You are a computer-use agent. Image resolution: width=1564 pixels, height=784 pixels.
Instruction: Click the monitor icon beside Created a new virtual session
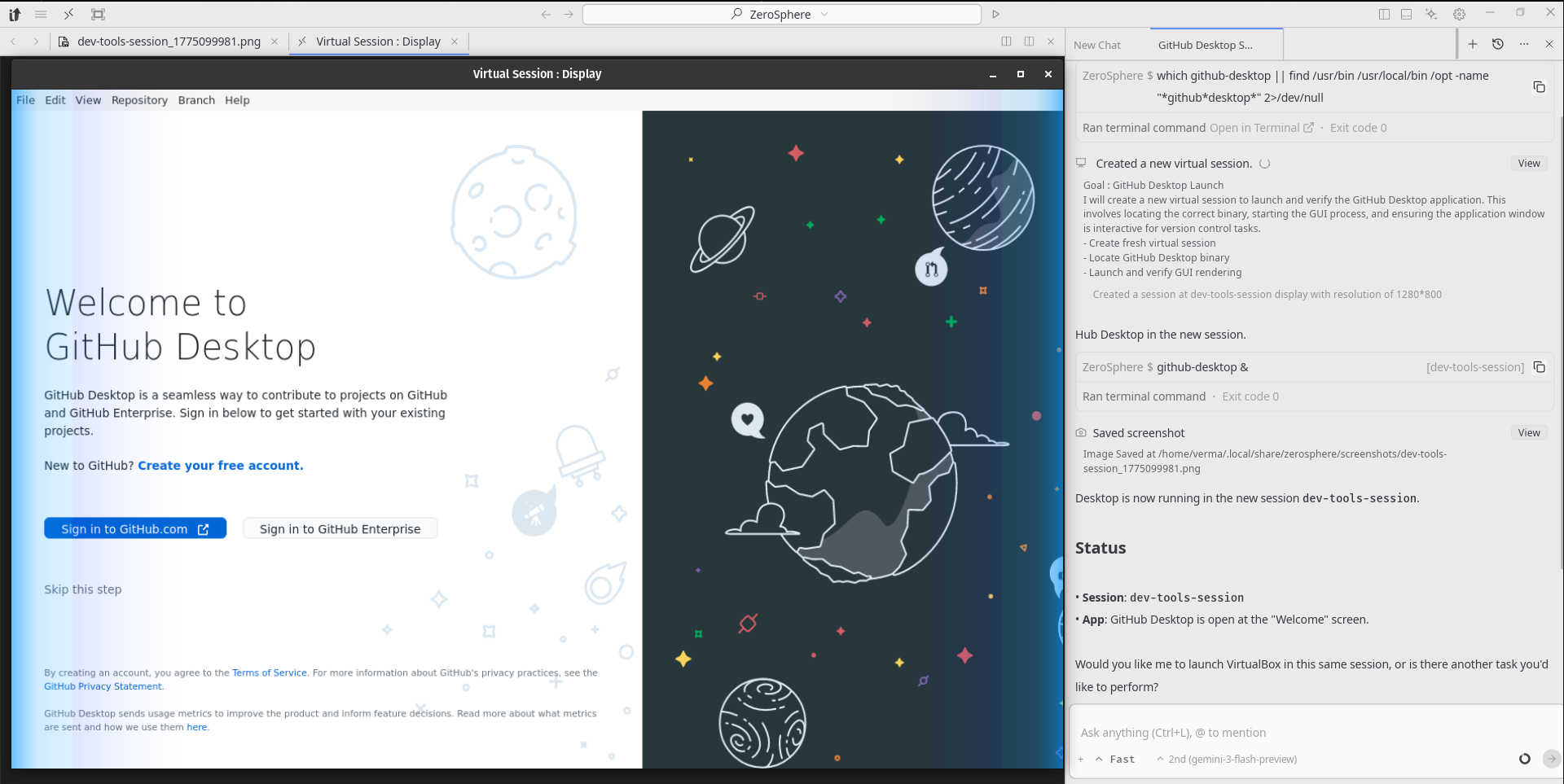coord(1081,163)
